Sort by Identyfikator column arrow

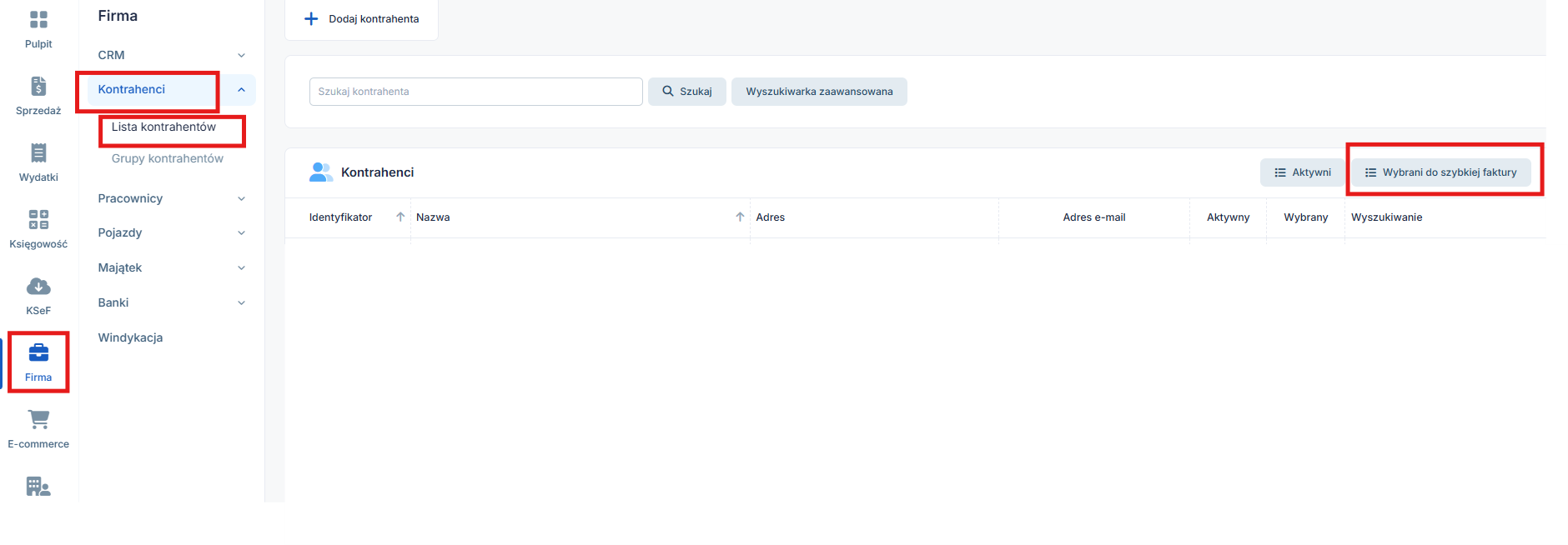pyautogui.click(x=400, y=217)
